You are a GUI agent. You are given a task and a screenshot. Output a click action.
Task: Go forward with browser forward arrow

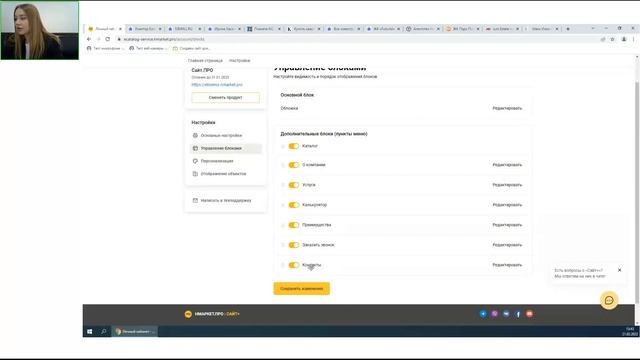point(98,39)
